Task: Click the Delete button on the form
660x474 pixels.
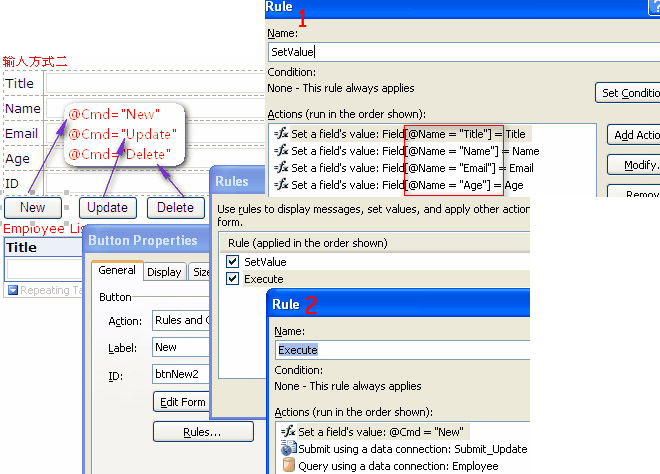Action: (x=176, y=208)
